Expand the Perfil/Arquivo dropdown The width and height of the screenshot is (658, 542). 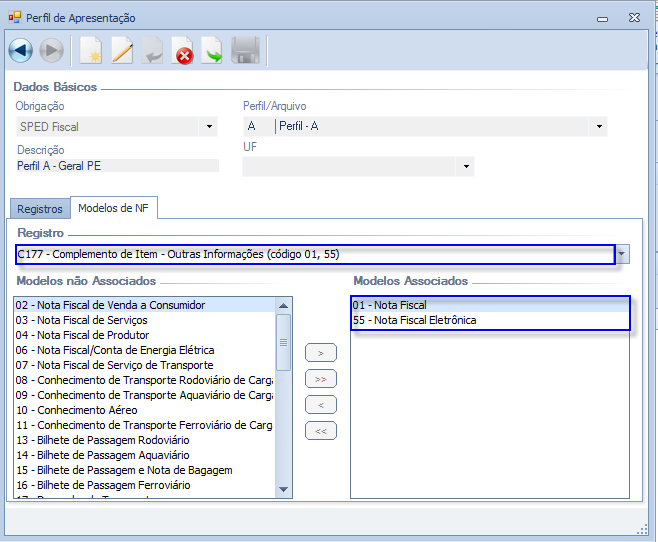pyautogui.click(x=599, y=127)
